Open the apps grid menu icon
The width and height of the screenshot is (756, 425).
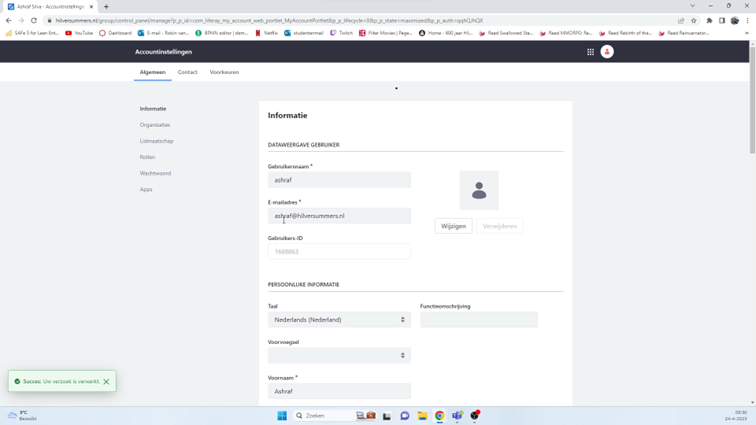tap(590, 52)
